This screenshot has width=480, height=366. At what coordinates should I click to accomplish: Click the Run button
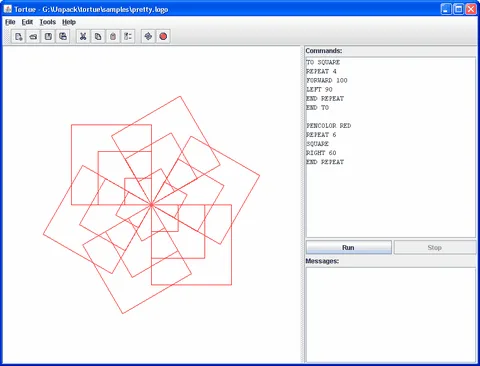[349, 247]
